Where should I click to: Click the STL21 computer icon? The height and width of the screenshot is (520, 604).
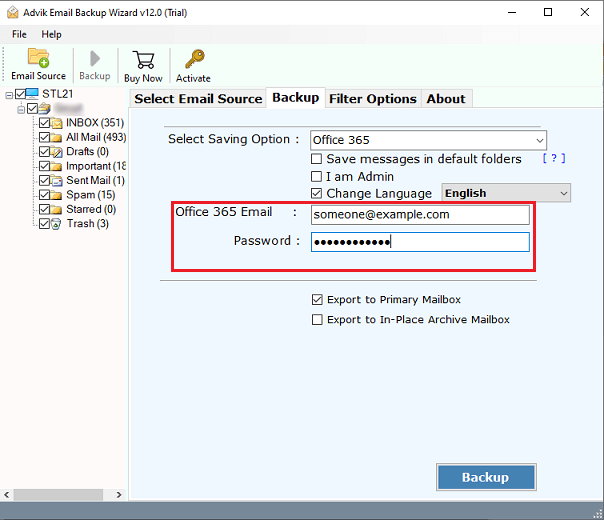coord(32,94)
